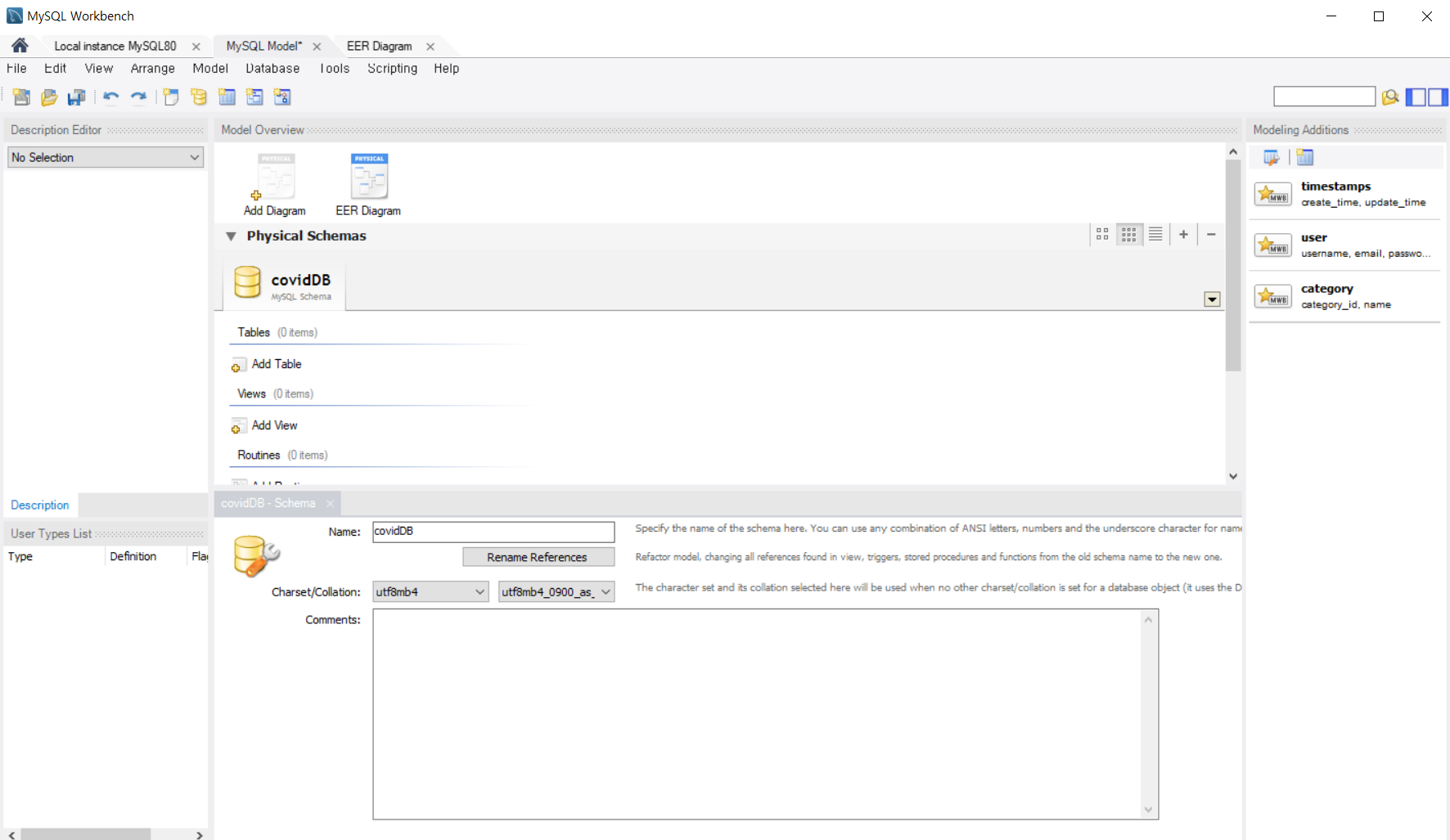
Task: Open the Scripting menu
Action: [x=392, y=69]
